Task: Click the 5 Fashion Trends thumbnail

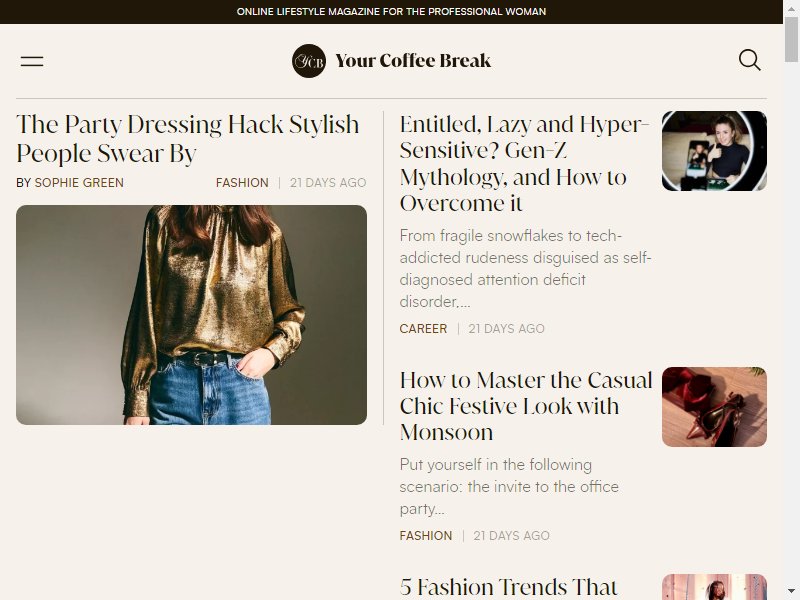Action: 714,587
